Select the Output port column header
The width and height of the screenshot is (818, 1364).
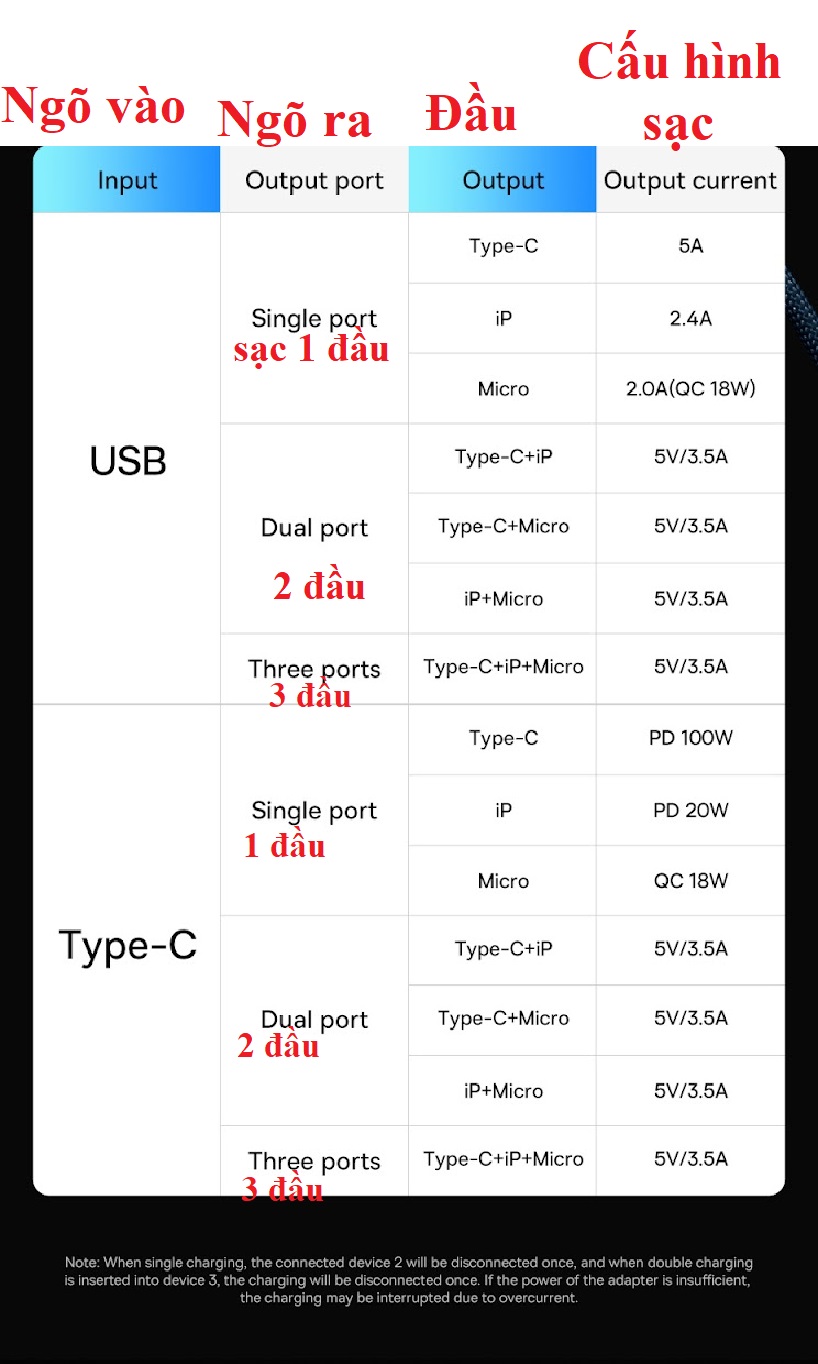point(314,180)
